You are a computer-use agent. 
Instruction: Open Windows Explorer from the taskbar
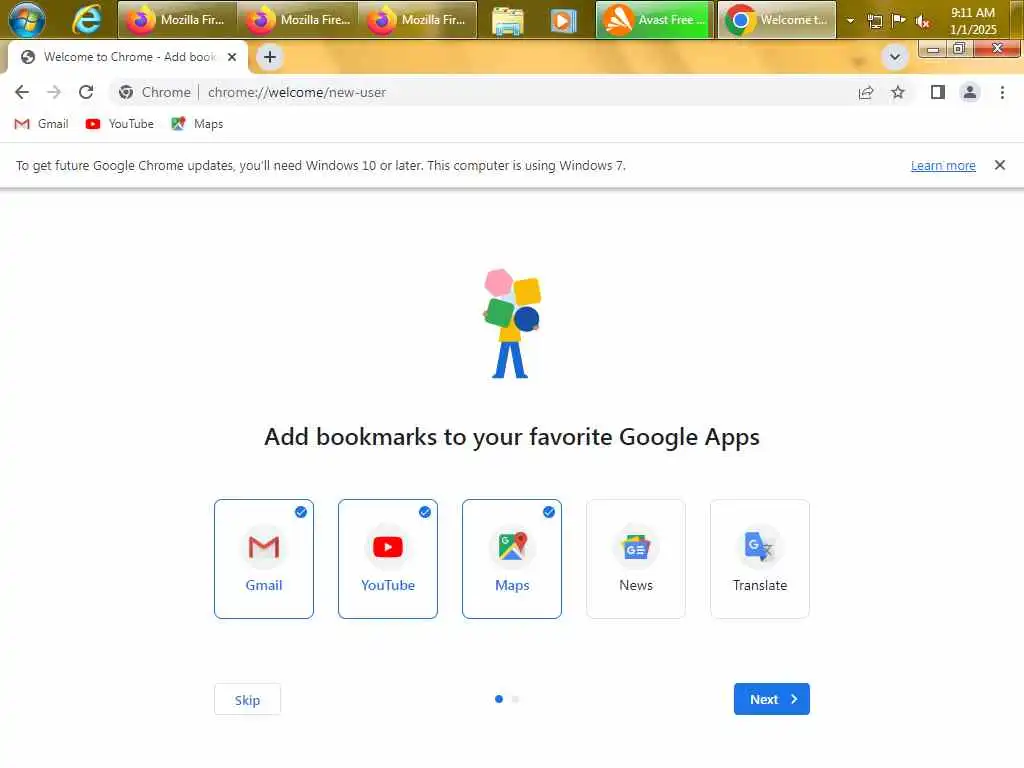pos(508,20)
